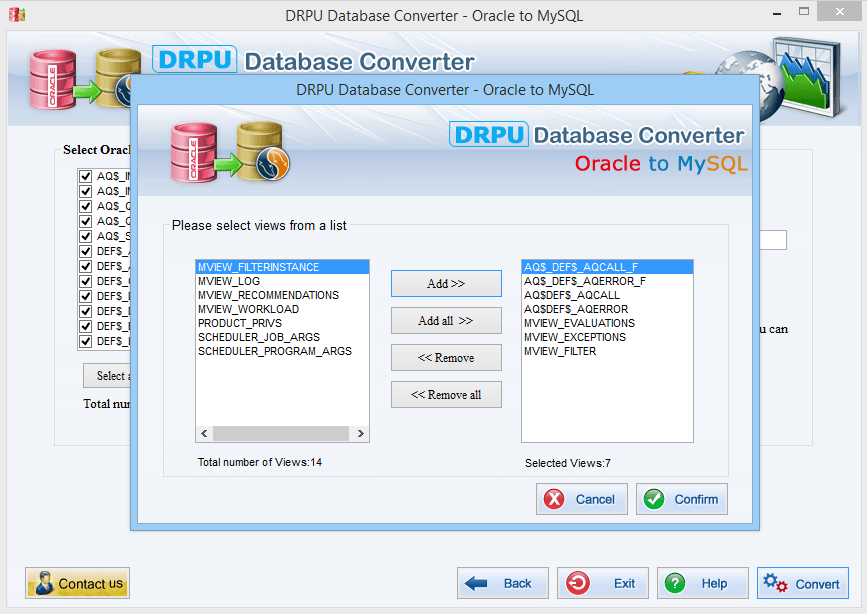Click the green checkmark icon on Confirm
867x614 pixels.
(x=654, y=499)
